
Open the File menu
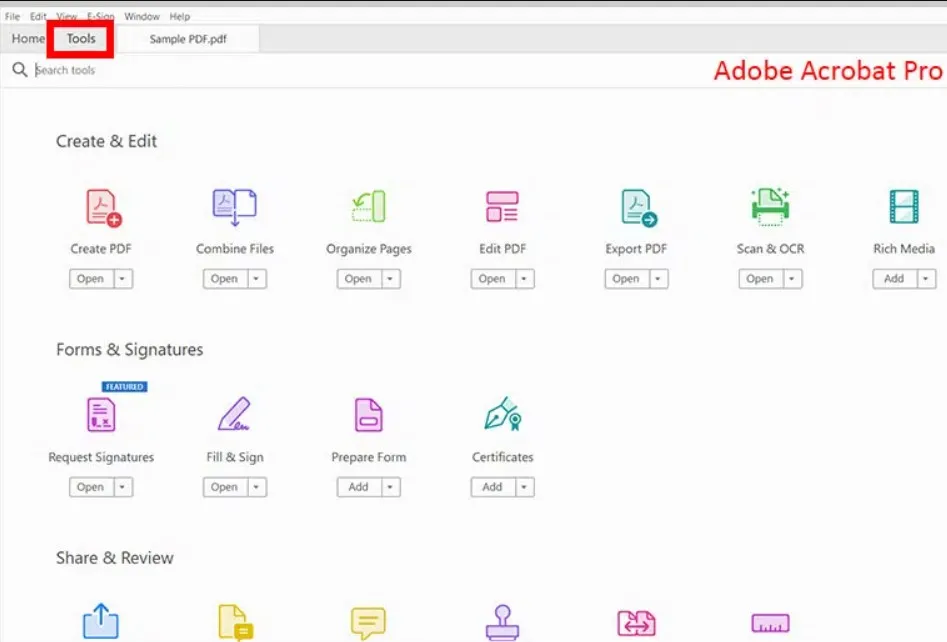click(12, 16)
